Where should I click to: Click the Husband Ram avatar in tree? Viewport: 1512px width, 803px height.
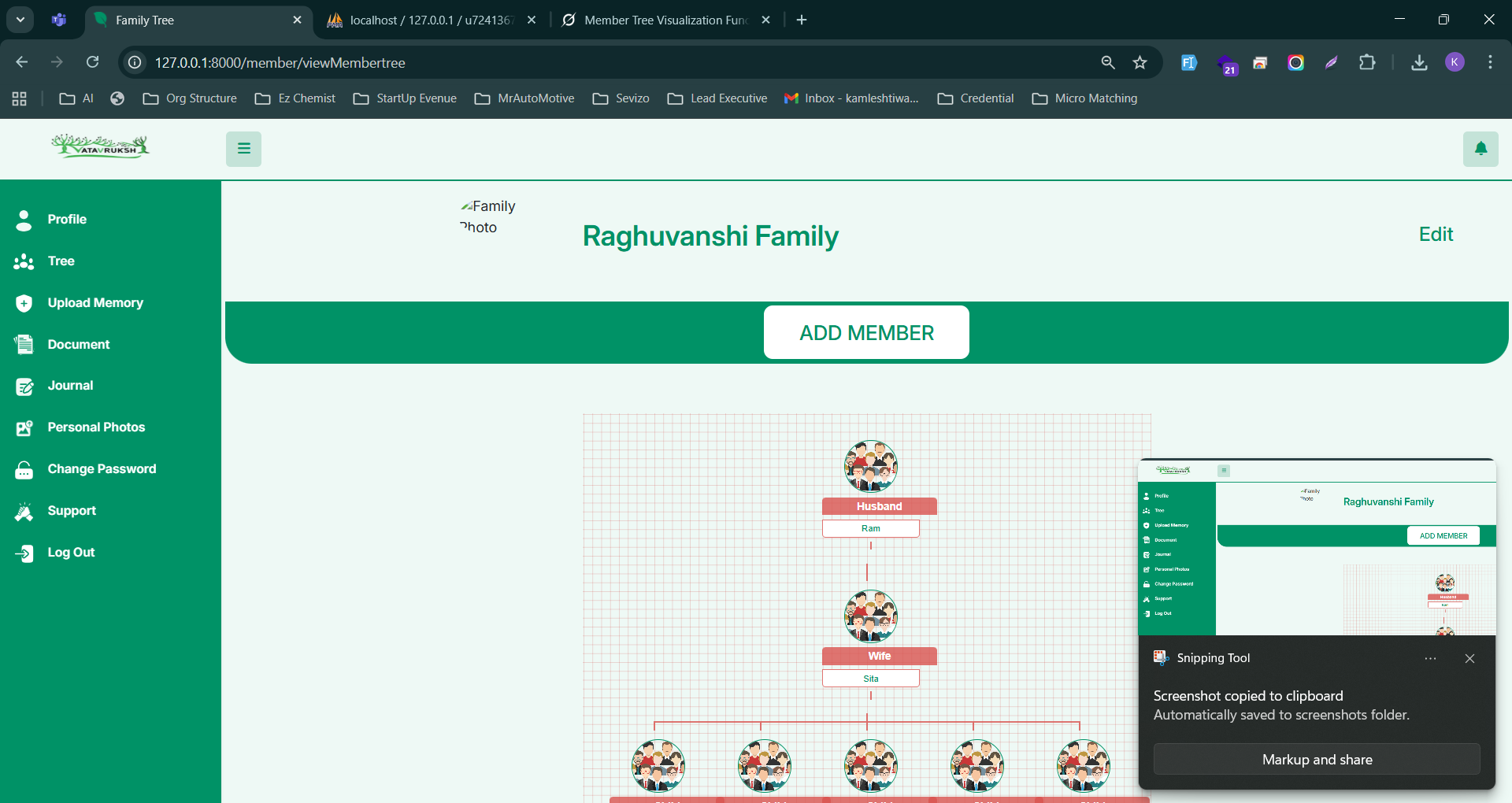870,466
